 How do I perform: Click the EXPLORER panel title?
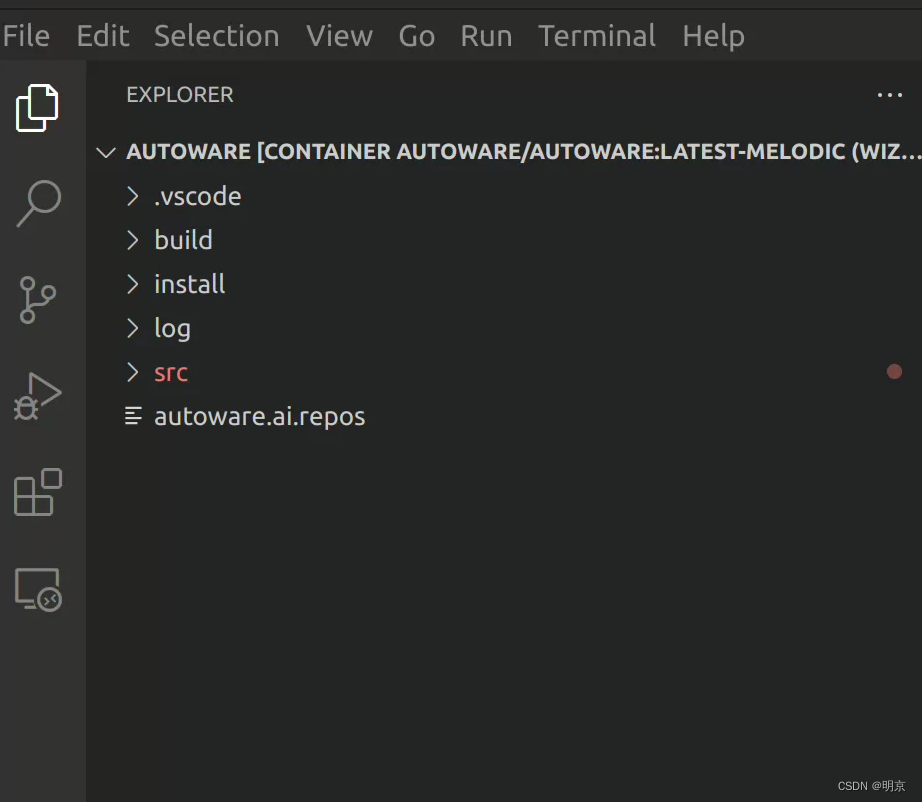pyautogui.click(x=180, y=95)
